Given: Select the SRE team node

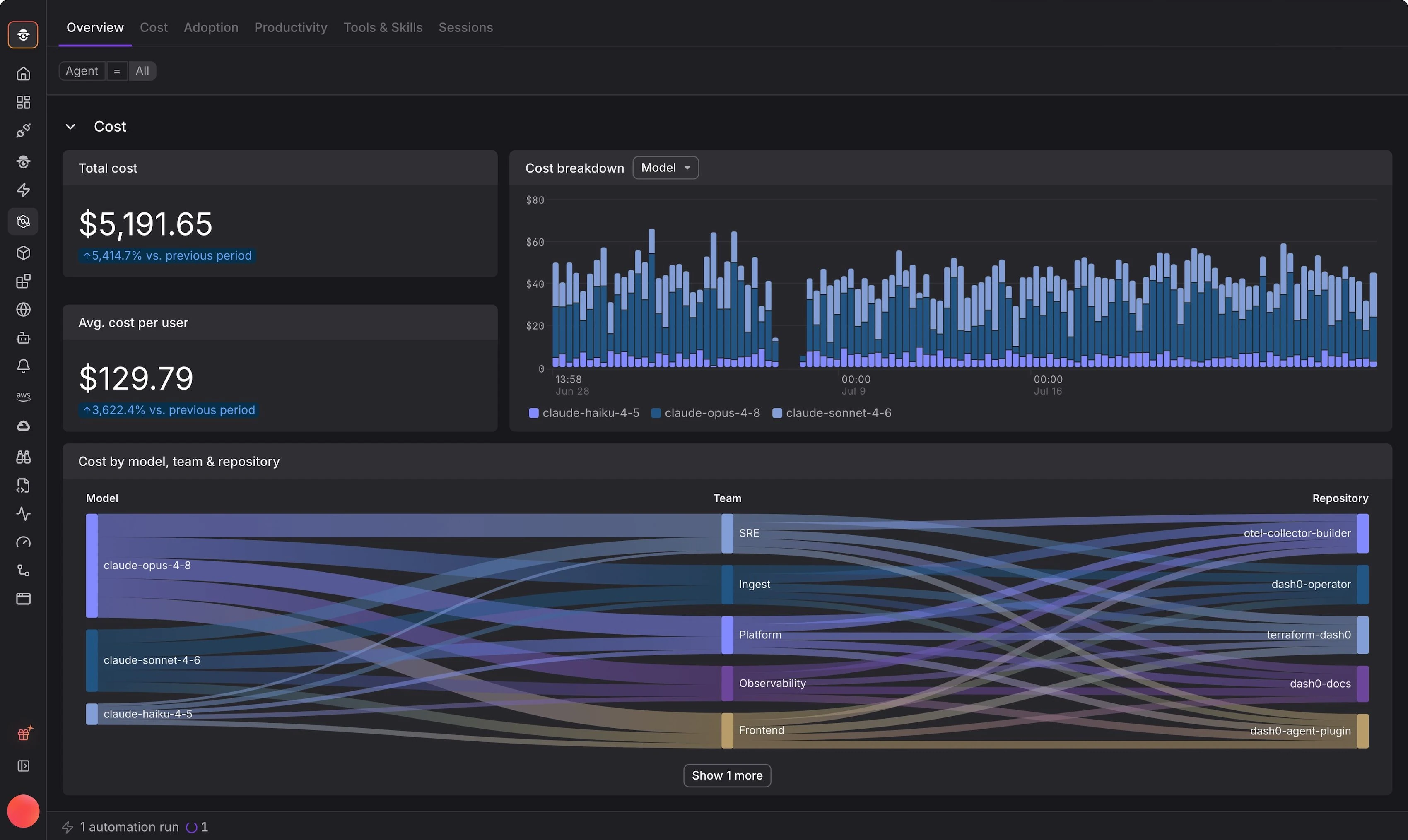Looking at the screenshot, I should click(727, 533).
